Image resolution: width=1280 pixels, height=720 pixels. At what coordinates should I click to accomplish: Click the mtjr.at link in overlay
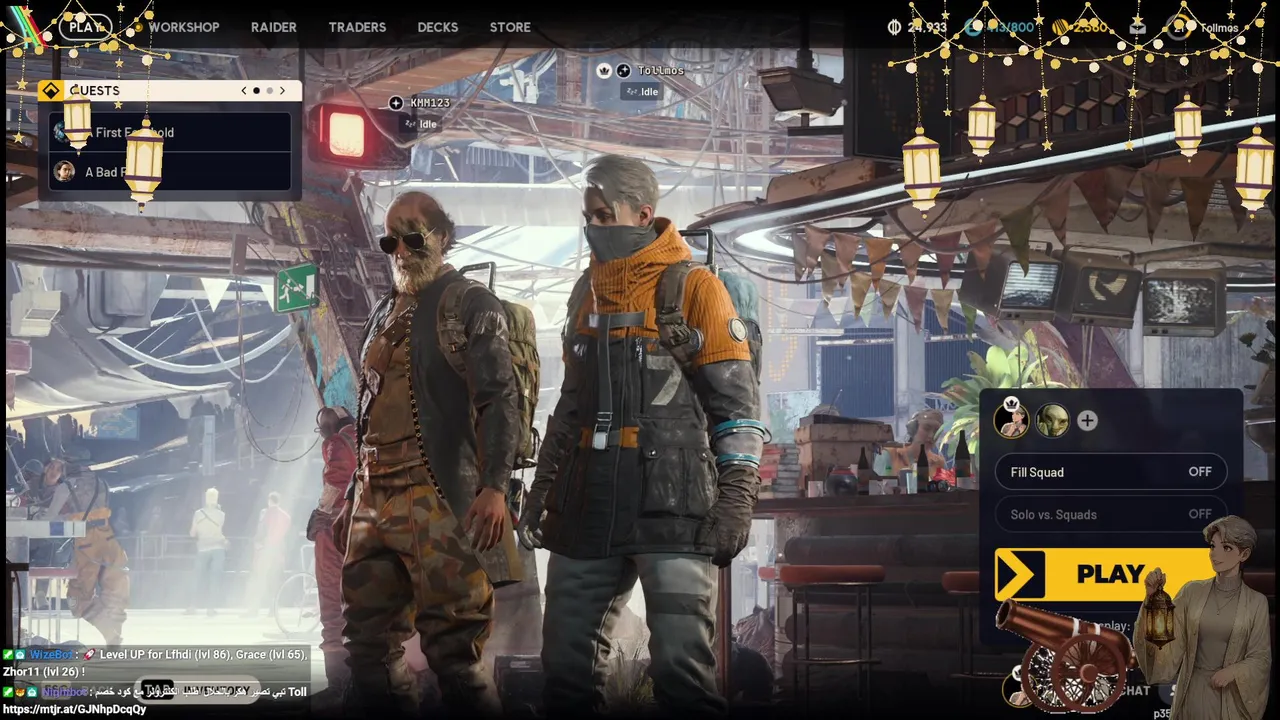tap(75, 709)
